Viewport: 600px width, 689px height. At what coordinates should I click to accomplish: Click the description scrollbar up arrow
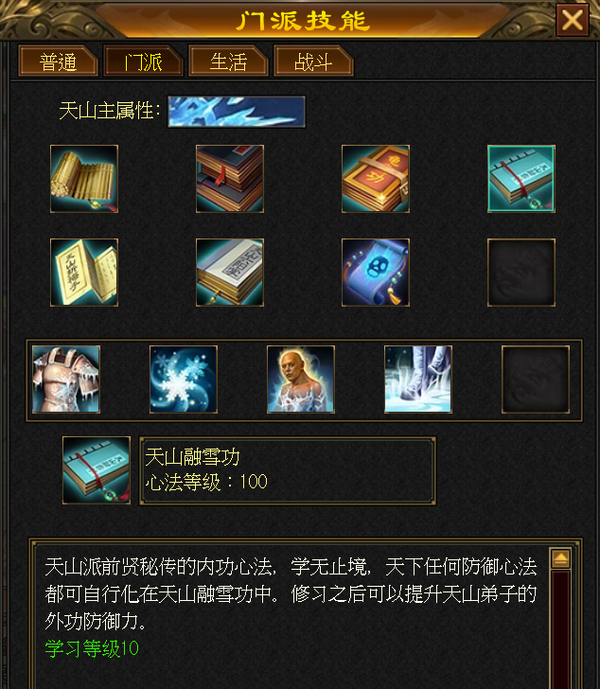[560, 558]
